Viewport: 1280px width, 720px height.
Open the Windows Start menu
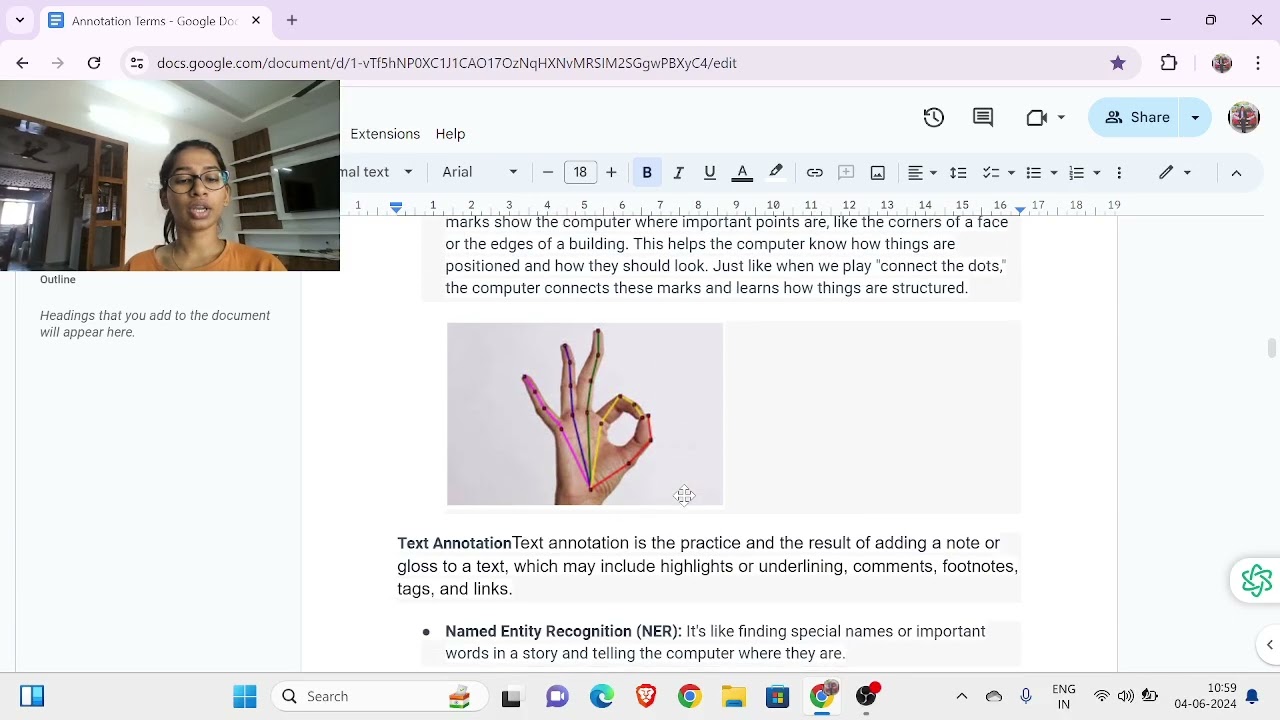click(x=245, y=696)
